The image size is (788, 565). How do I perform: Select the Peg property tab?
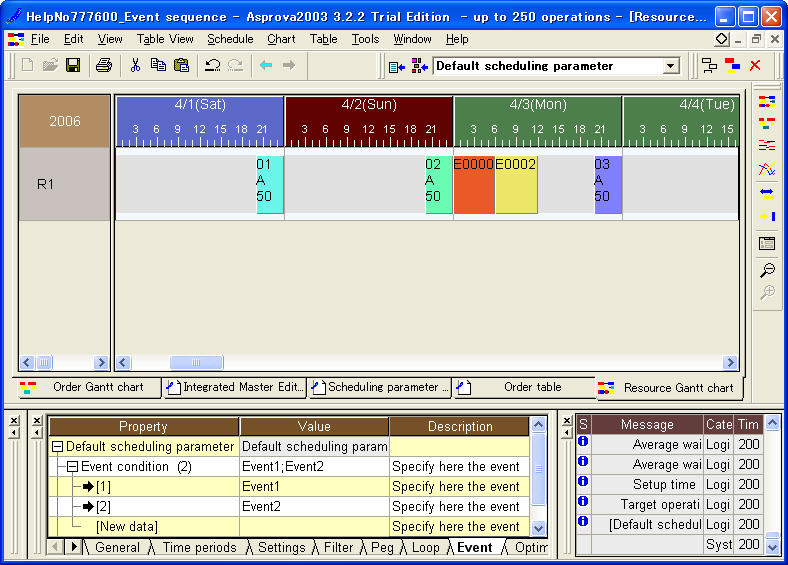point(382,547)
